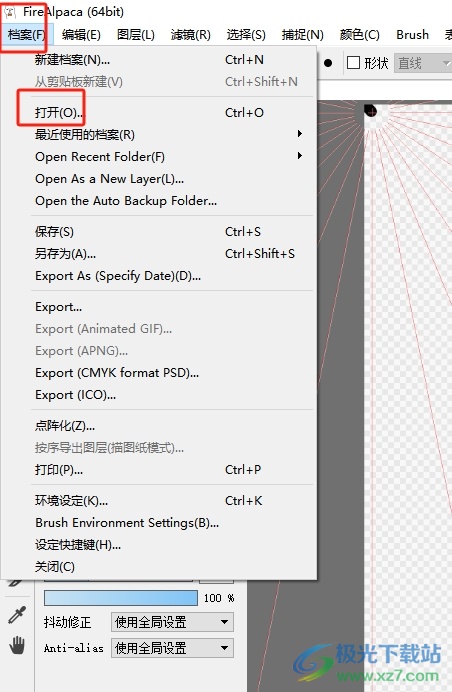This screenshot has width=452, height=692.
Task: Expand 最近使用的档案(R) submenu
Action: [159, 134]
